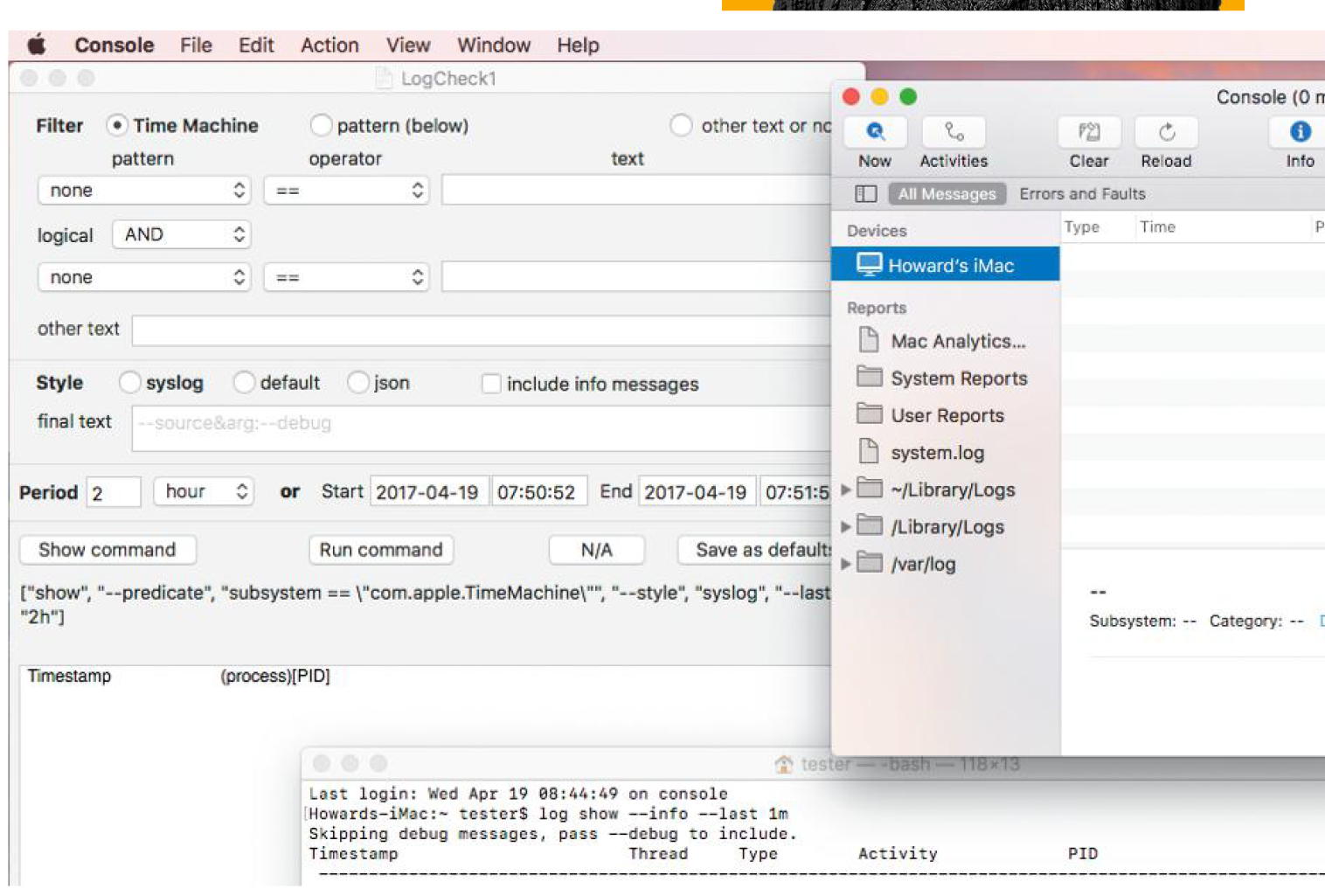Click the /Library/Logs folder icon

[869, 525]
